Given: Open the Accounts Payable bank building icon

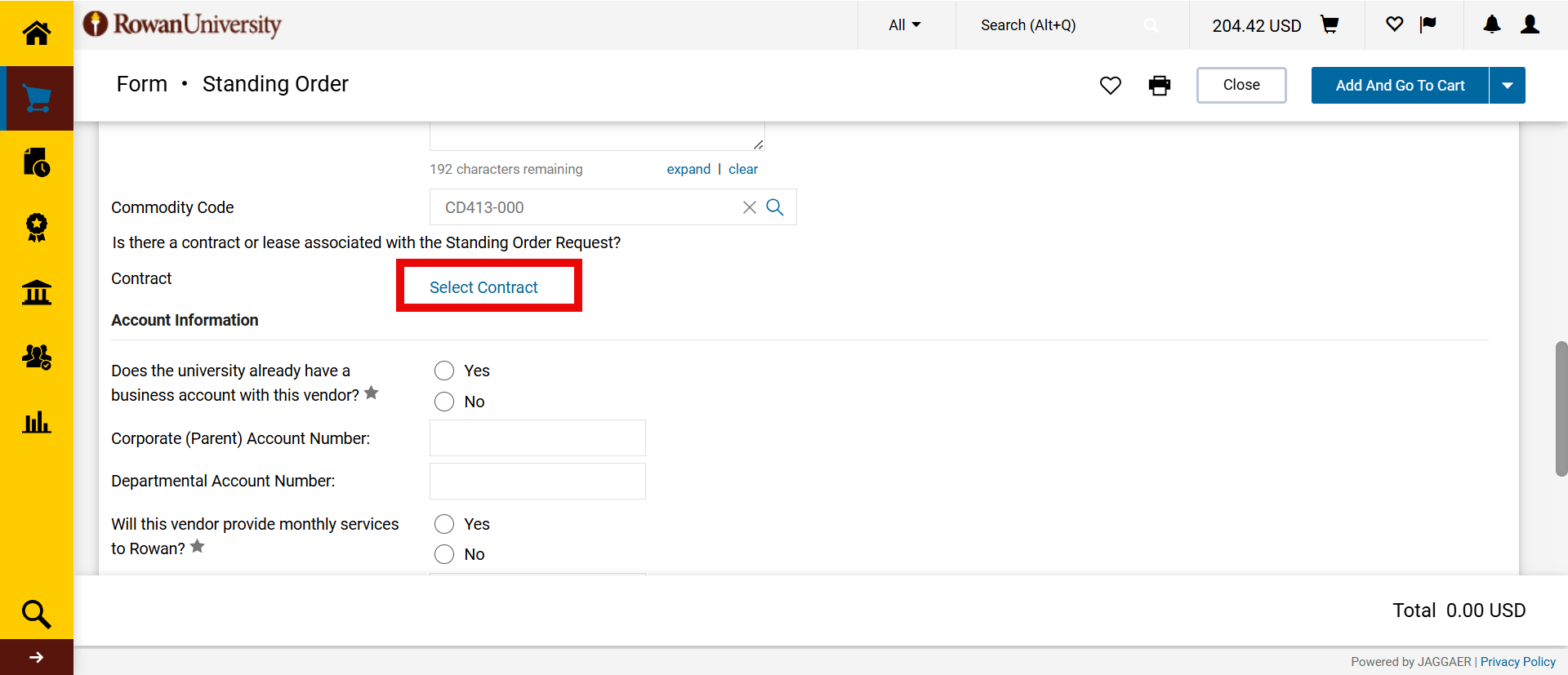Looking at the screenshot, I should (x=36, y=292).
